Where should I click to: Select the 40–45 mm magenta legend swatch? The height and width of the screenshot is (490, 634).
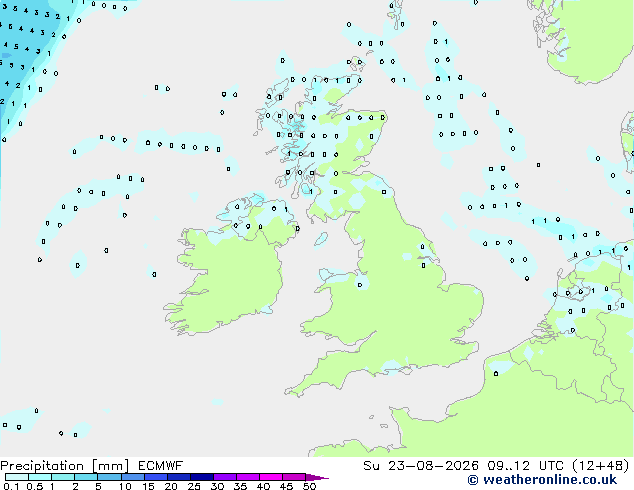(x=271, y=477)
